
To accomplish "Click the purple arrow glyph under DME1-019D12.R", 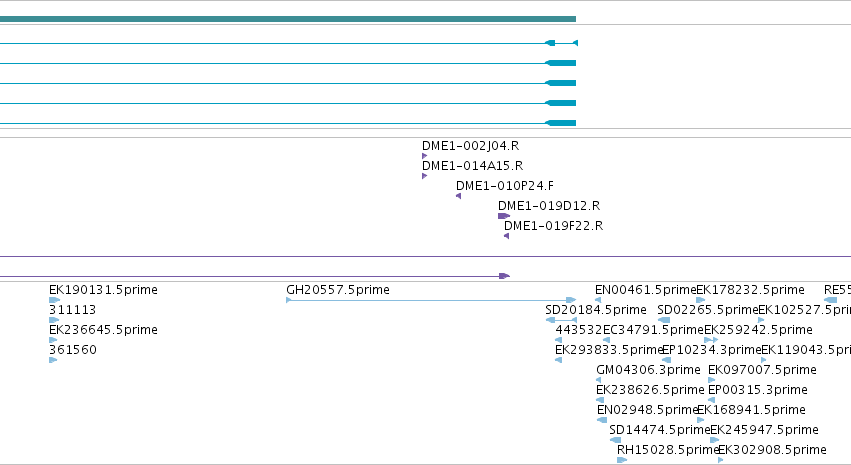I will click(x=504, y=216).
